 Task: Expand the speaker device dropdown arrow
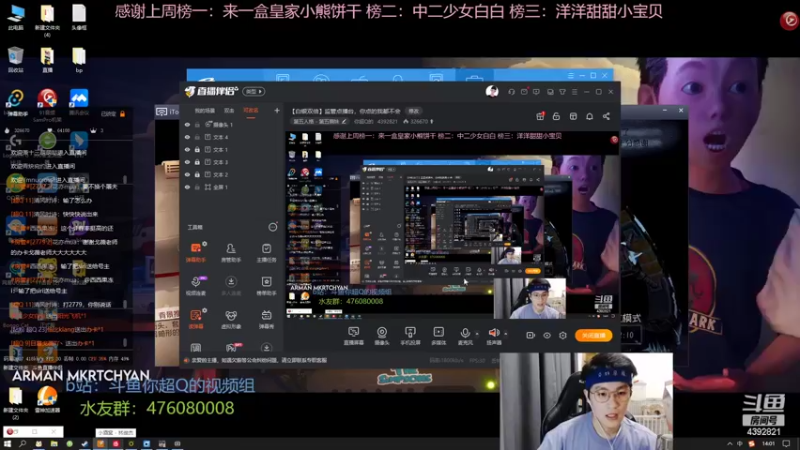(506, 334)
